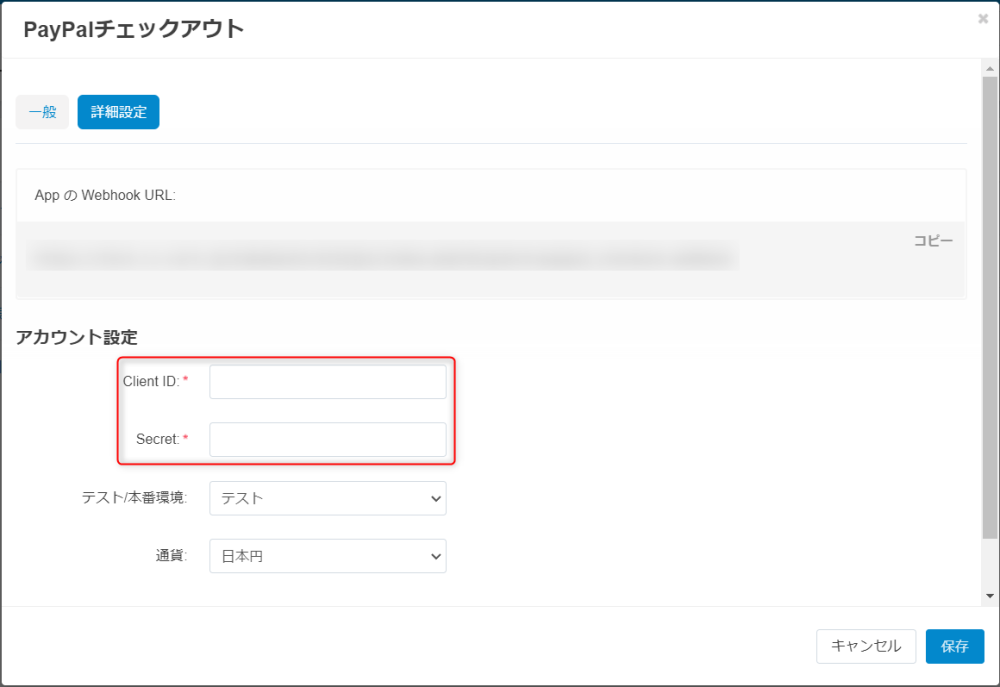Screen dimensions: 1000x687
Task: Click the scrollbar up arrow
Action: [990, 69]
